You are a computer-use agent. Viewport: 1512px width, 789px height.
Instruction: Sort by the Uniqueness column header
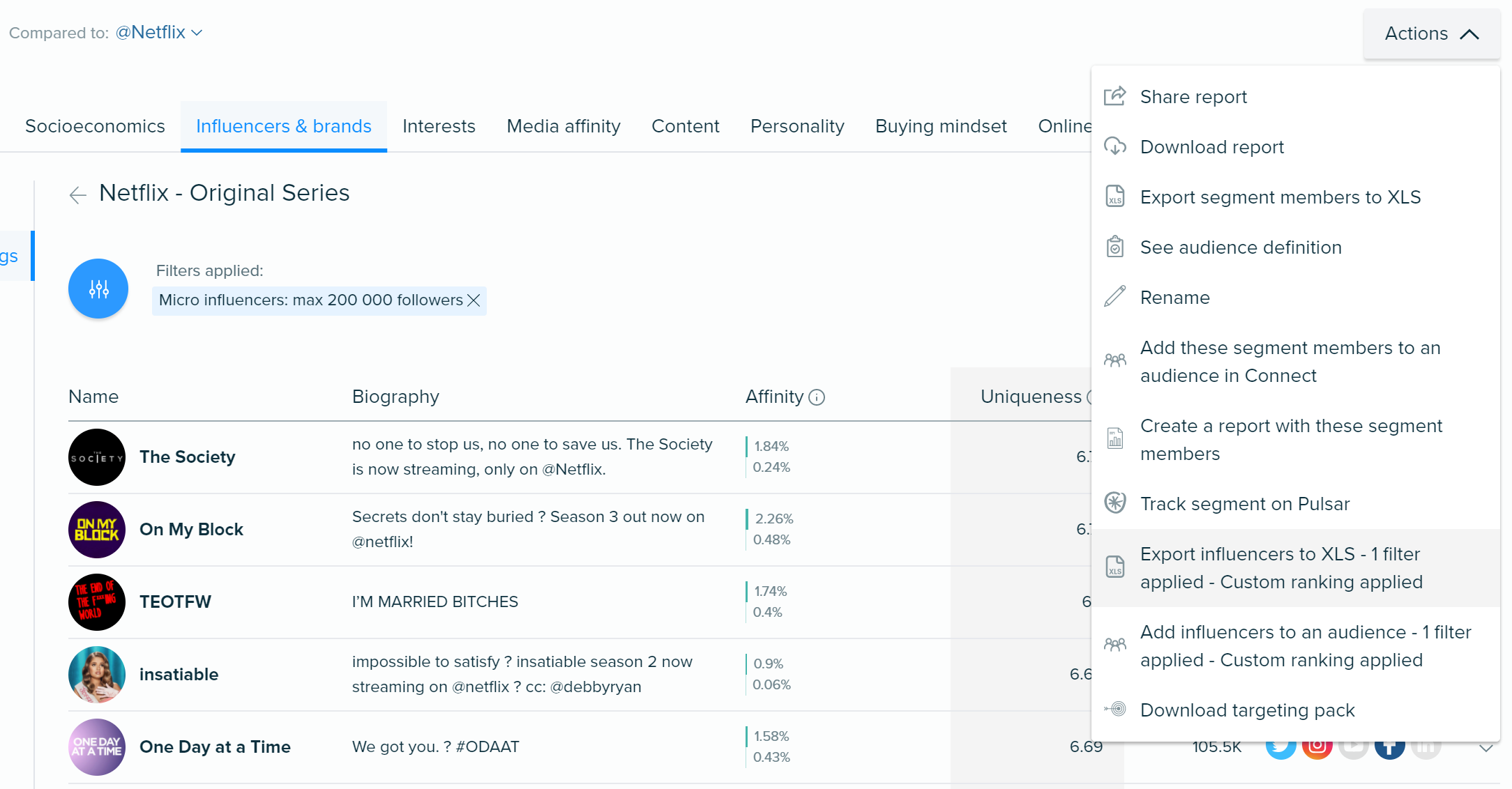(x=1031, y=397)
